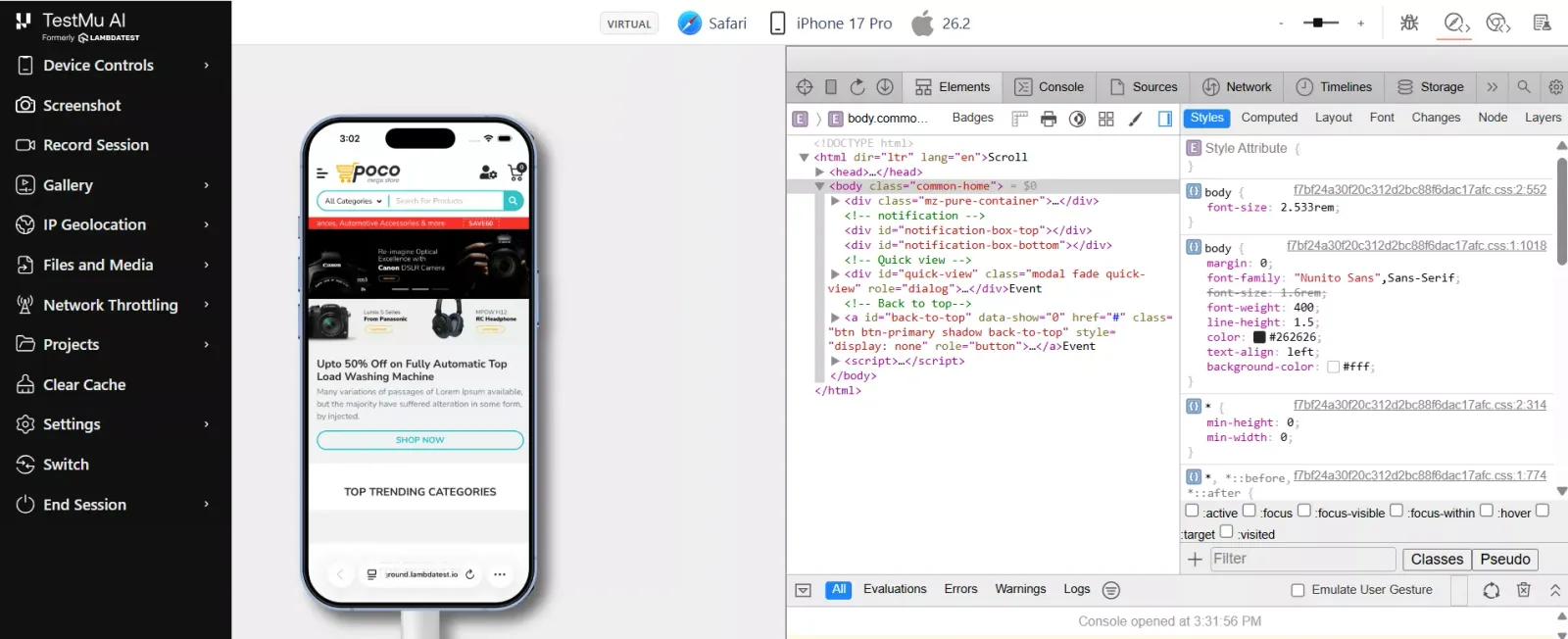Click the clear console trash icon
Viewport: 1568px width, 639px height.
click(1524, 590)
